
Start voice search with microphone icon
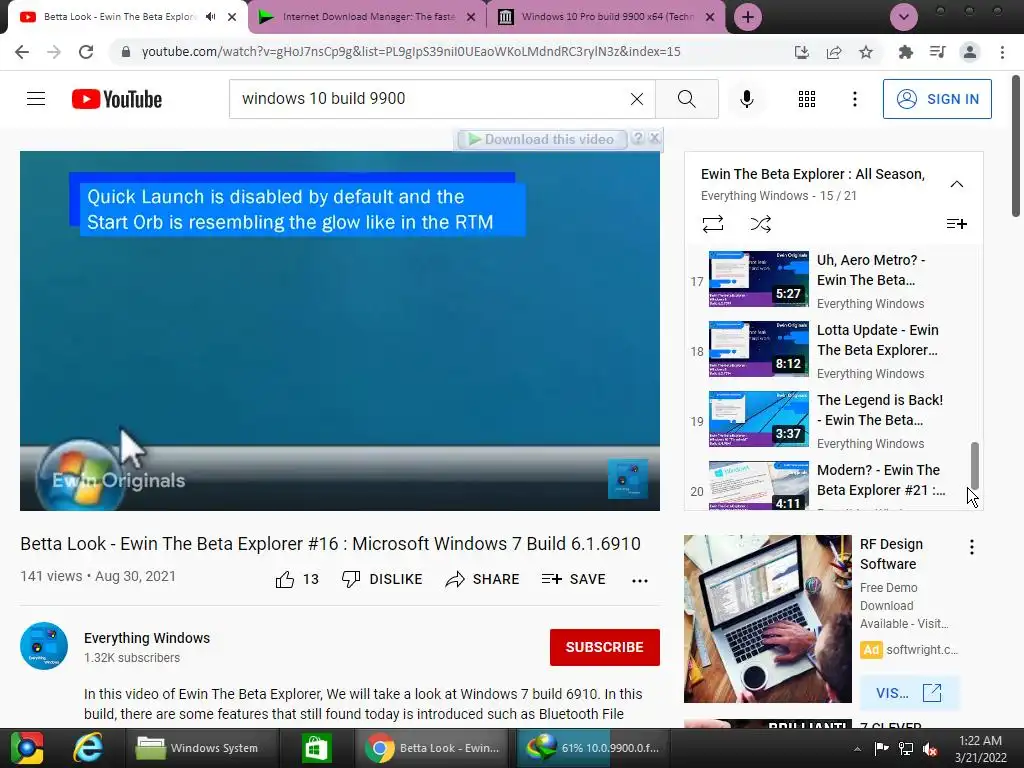[x=747, y=99]
